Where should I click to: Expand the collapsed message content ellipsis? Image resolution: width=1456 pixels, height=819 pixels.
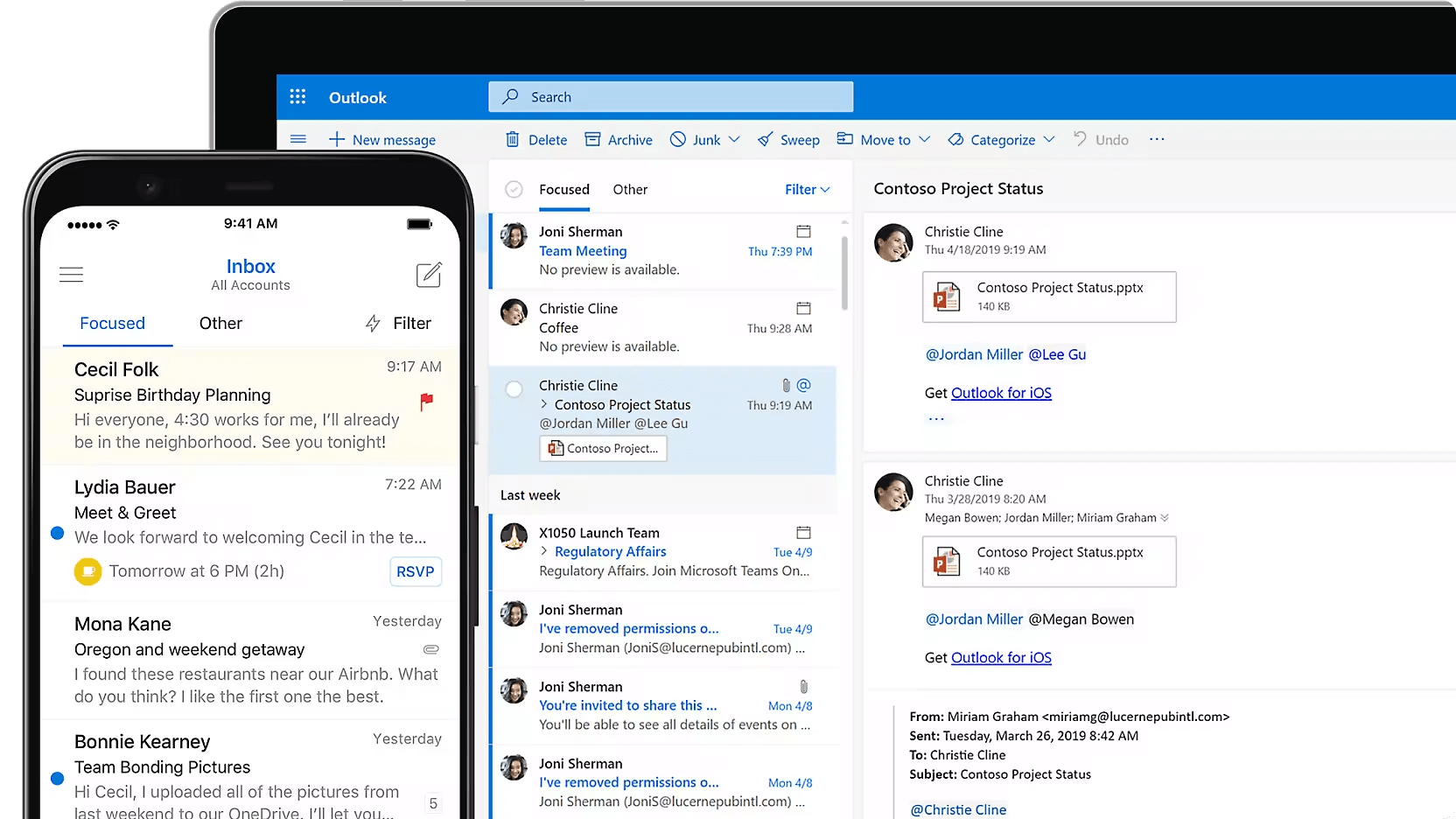936,419
